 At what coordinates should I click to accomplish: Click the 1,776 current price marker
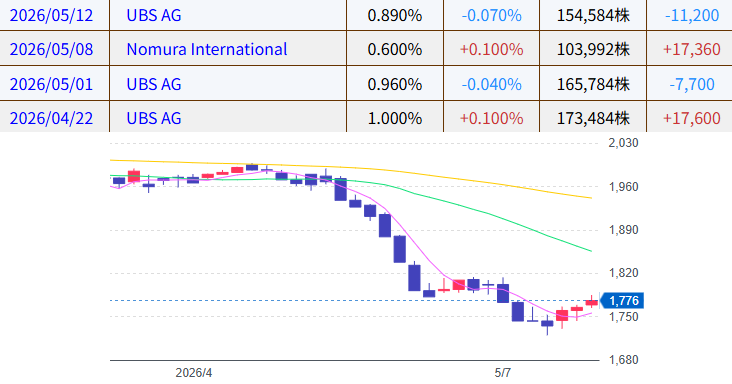622,300
